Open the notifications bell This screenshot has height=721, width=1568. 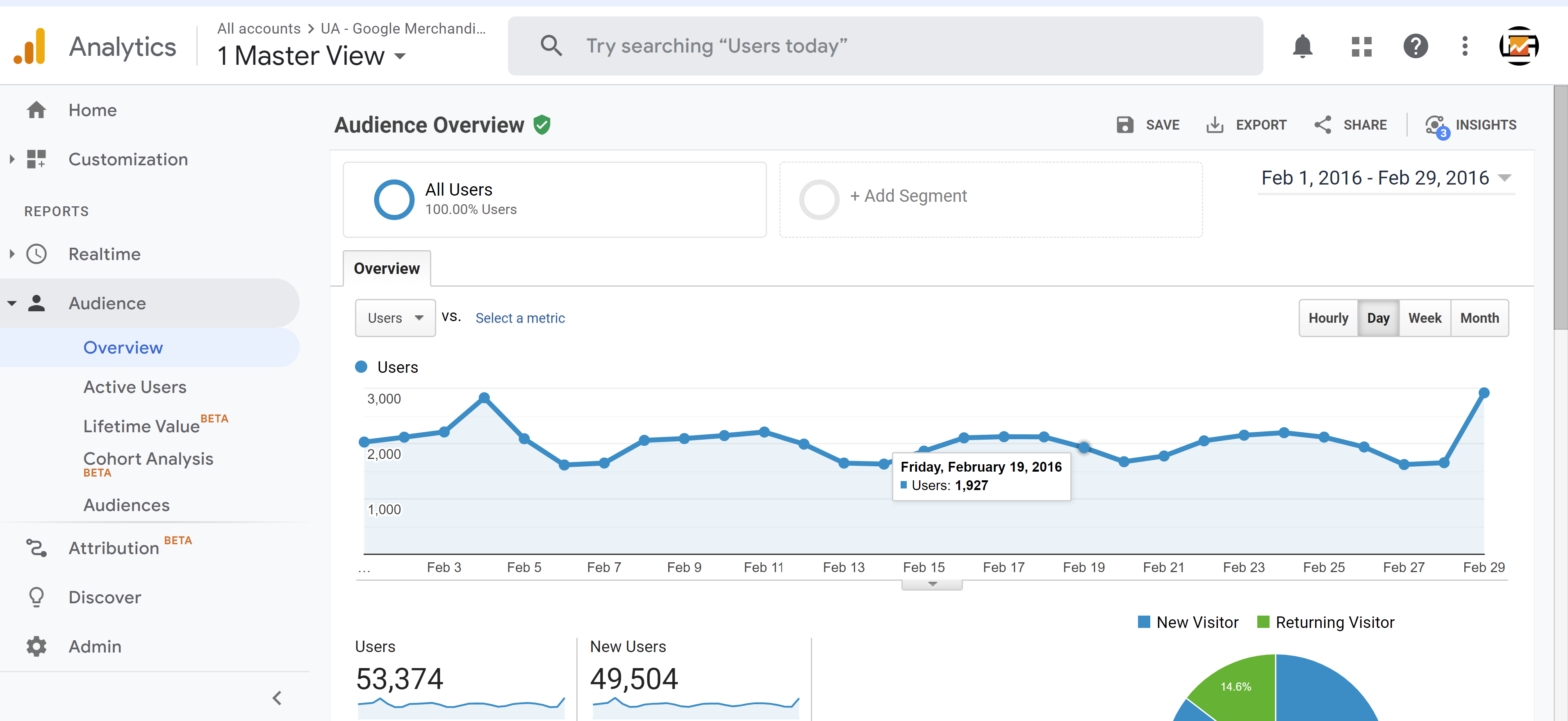tap(1302, 46)
